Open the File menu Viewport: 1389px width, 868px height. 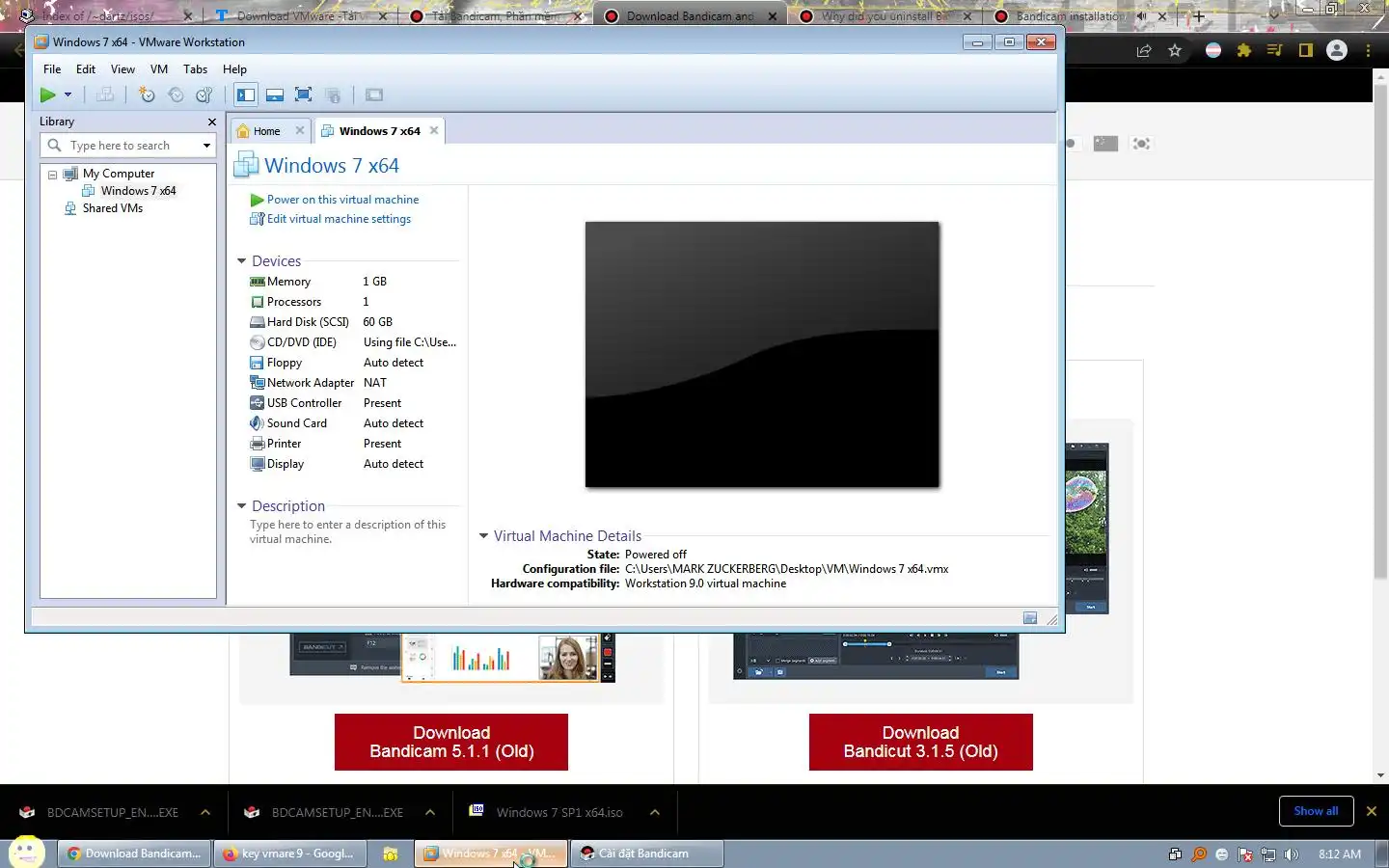52,69
